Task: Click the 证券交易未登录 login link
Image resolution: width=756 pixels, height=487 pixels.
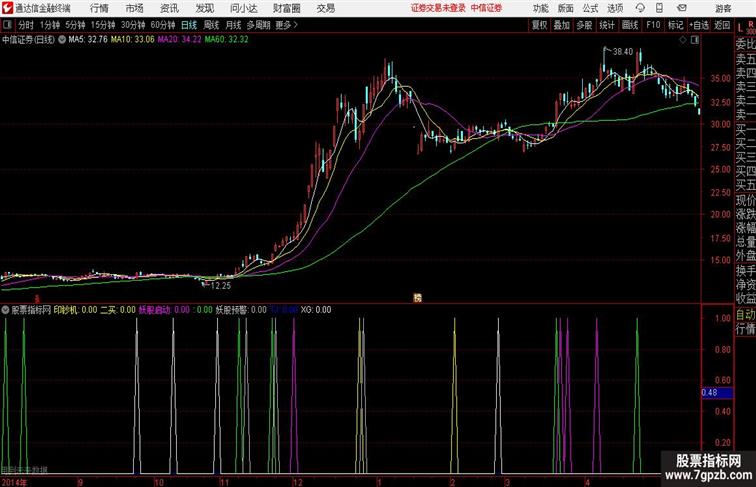Action: coord(438,8)
